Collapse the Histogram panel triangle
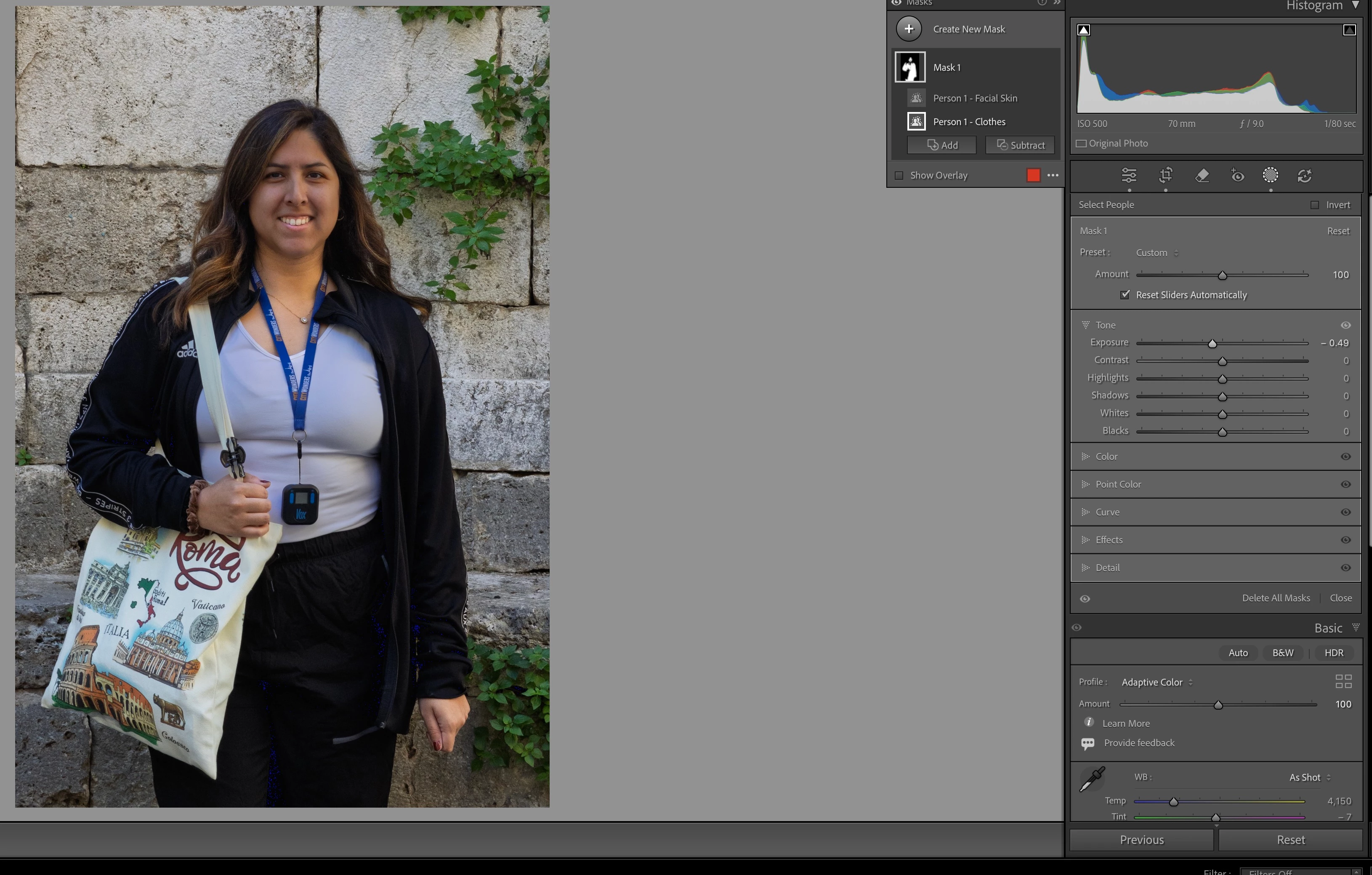Viewport: 1372px width, 875px height. [1356, 5]
